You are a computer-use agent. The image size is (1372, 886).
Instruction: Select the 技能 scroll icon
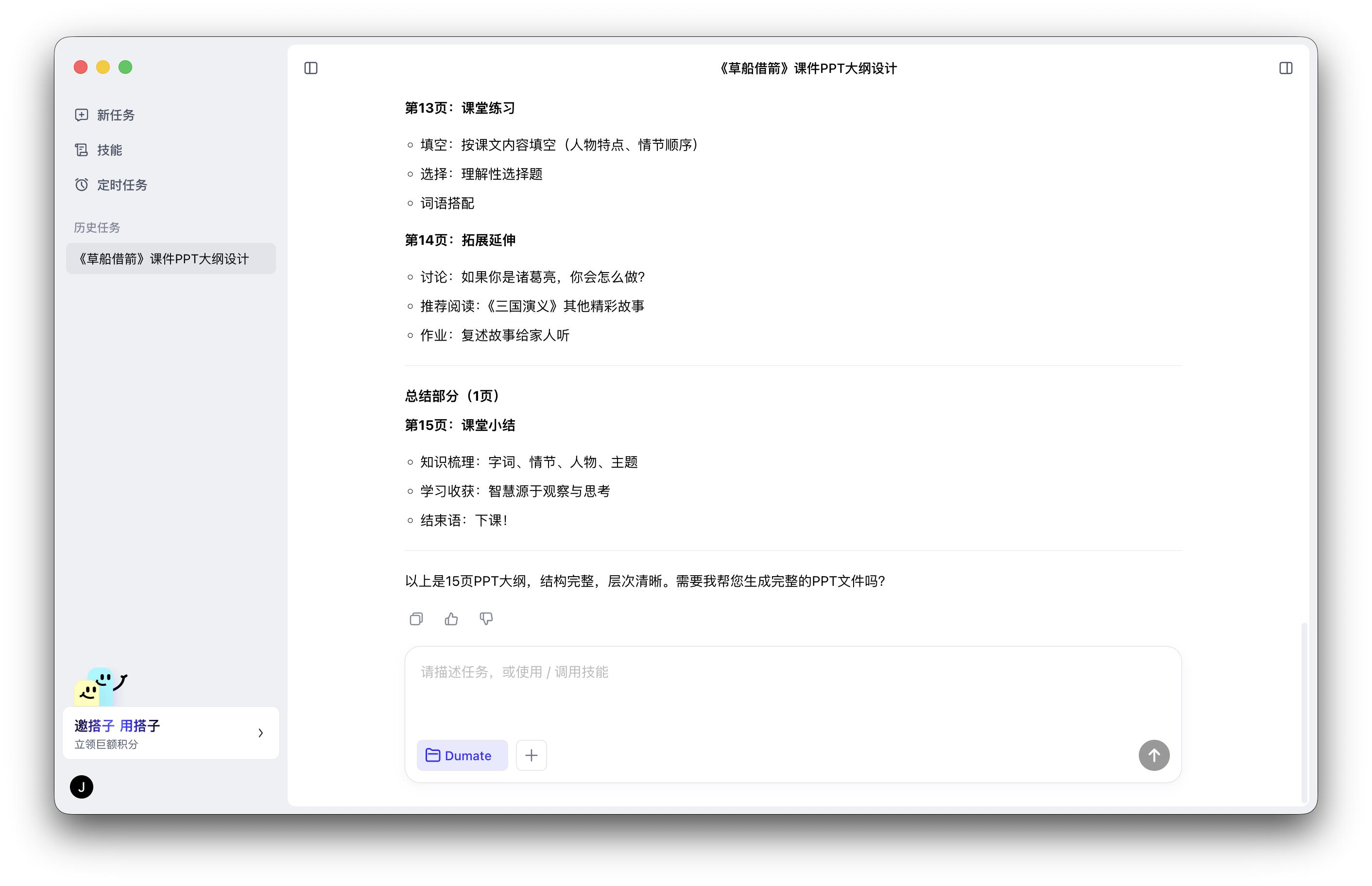tap(81, 150)
